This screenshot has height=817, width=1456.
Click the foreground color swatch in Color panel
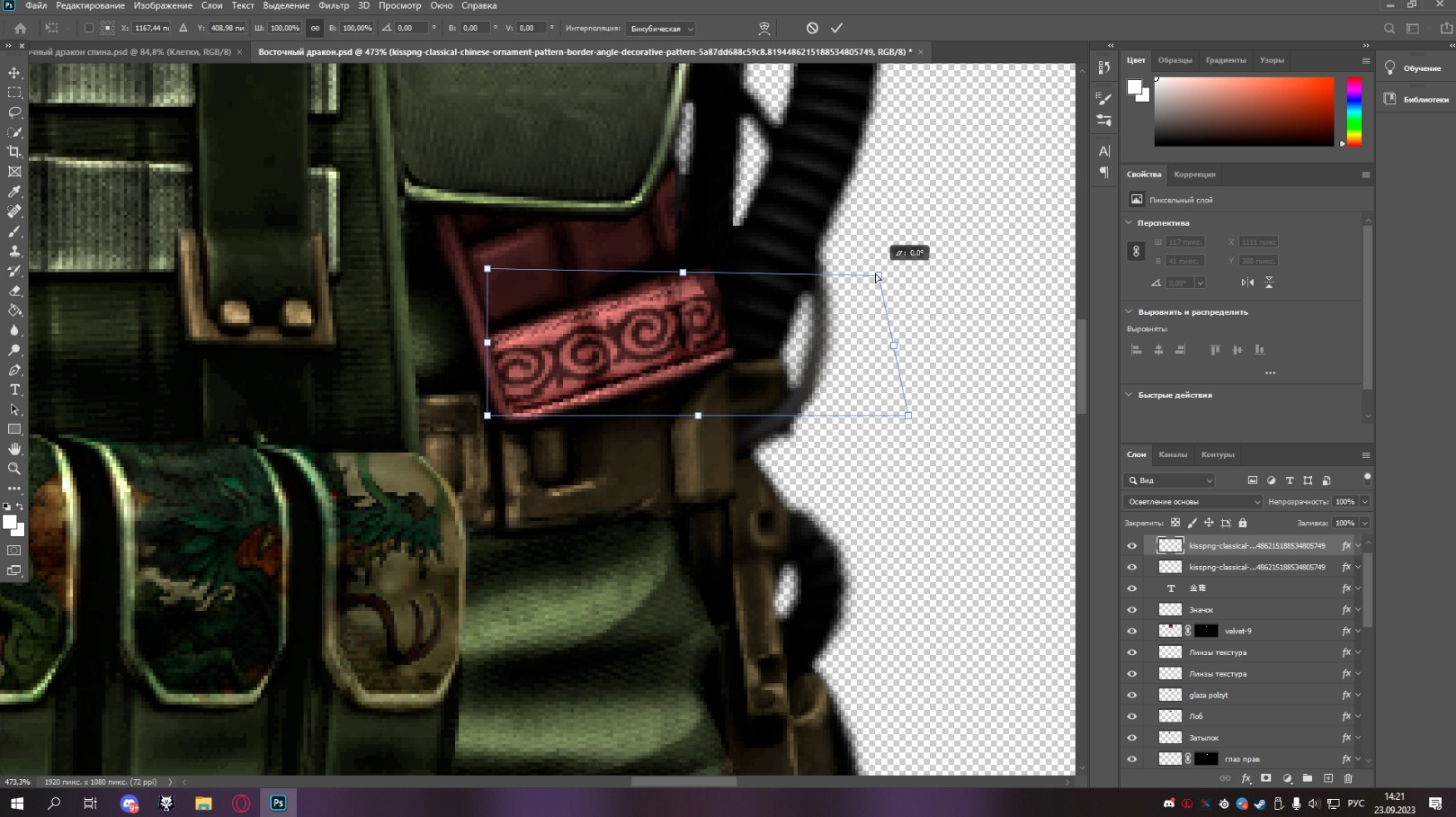pyautogui.click(x=1135, y=87)
